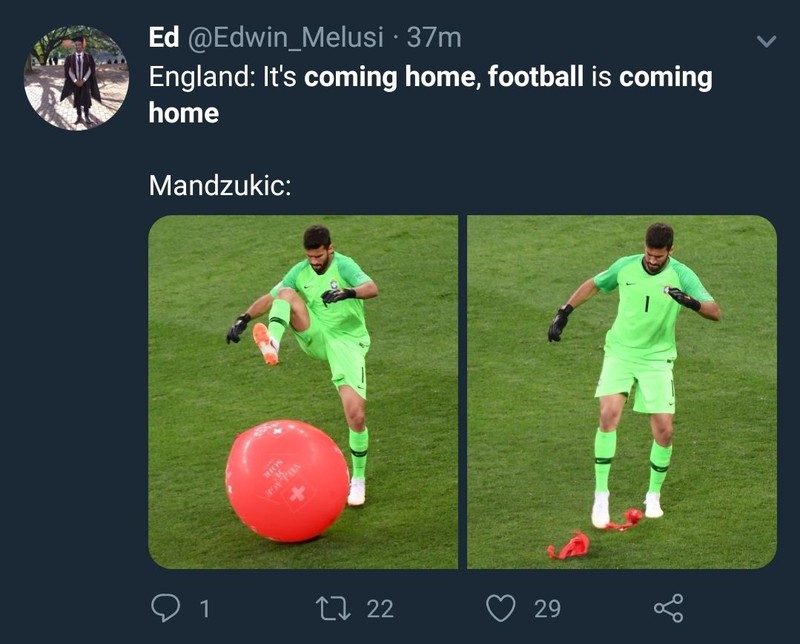View the right photo with popped balloon
800x644 pixels.
tap(622, 392)
